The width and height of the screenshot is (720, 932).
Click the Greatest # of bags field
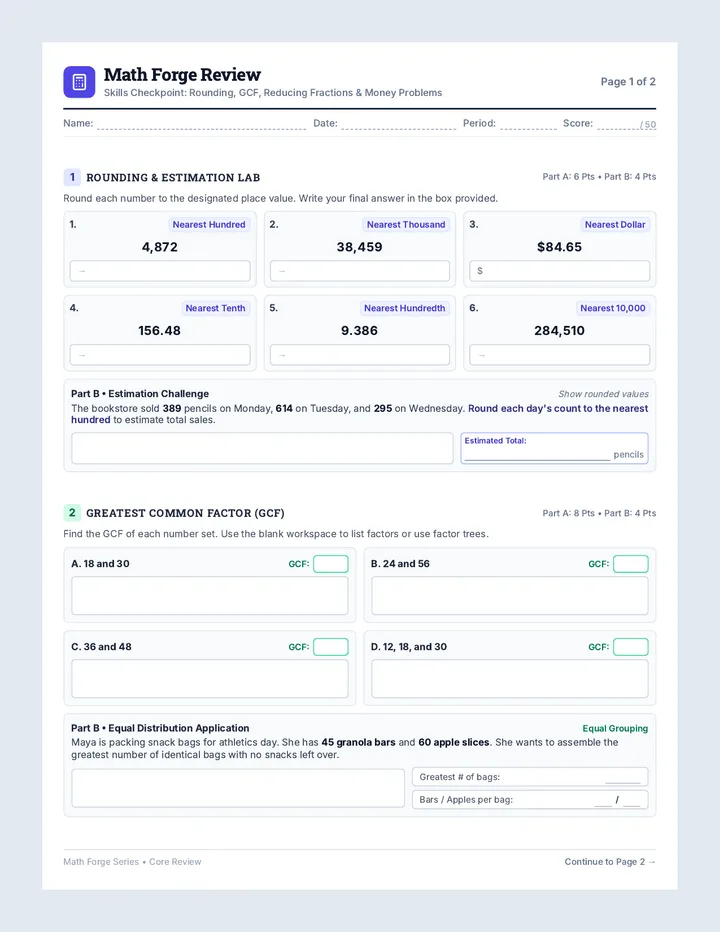click(530, 777)
